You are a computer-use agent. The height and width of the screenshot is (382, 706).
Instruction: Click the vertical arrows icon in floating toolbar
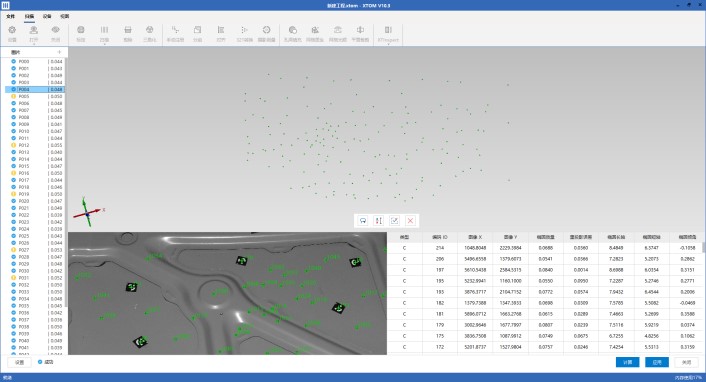pos(379,220)
